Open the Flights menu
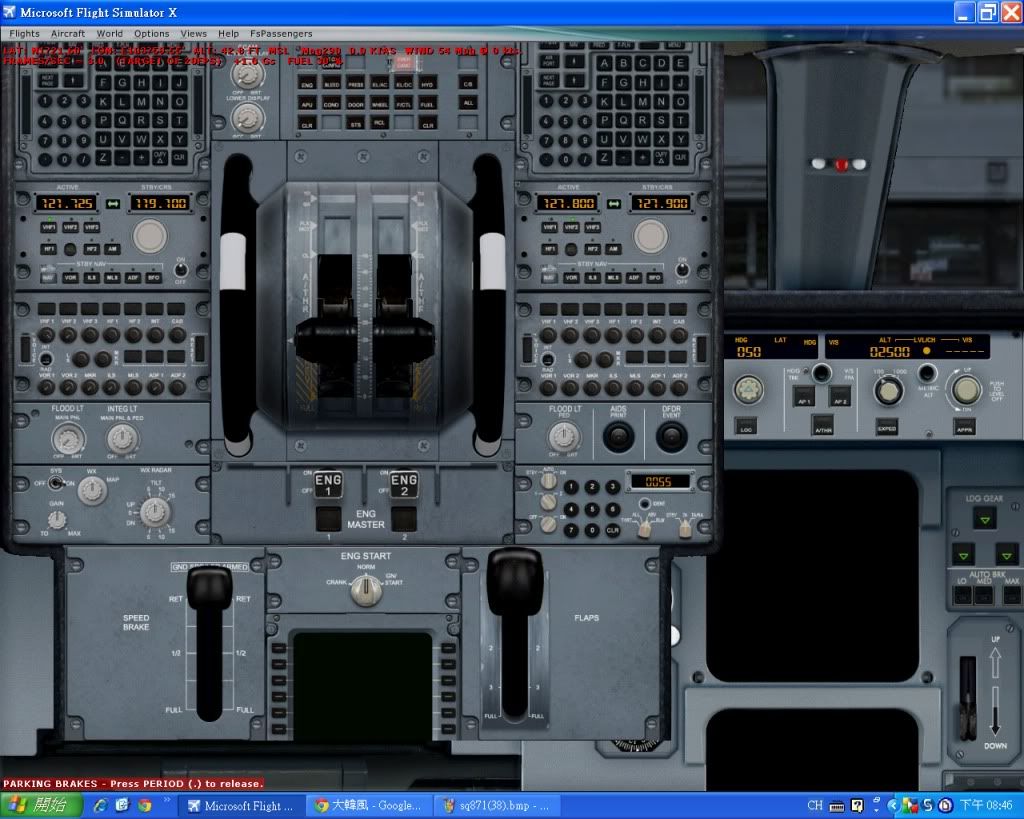Image resolution: width=1024 pixels, height=819 pixels. point(24,33)
